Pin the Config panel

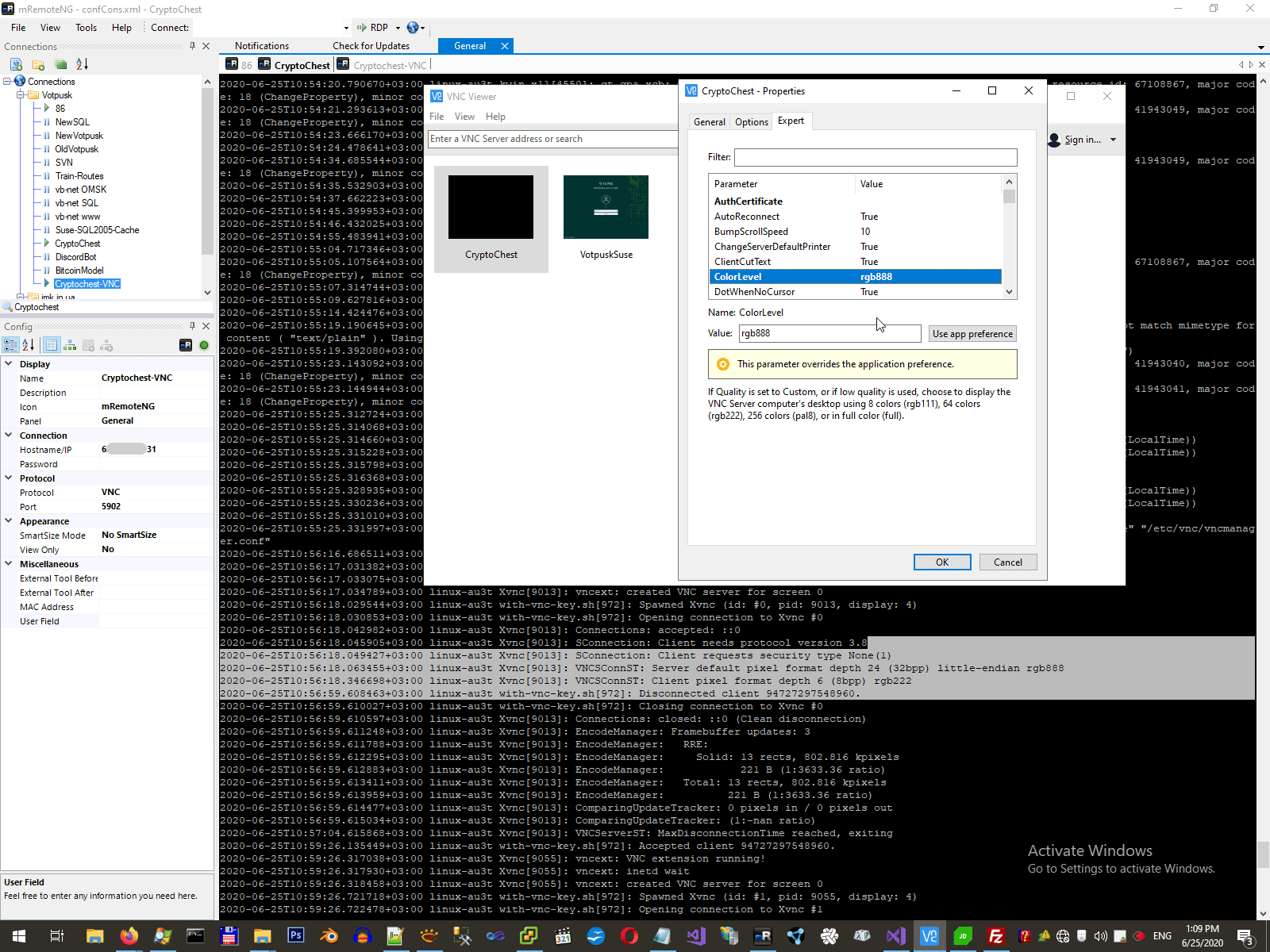pyautogui.click(x=192, y=326)
